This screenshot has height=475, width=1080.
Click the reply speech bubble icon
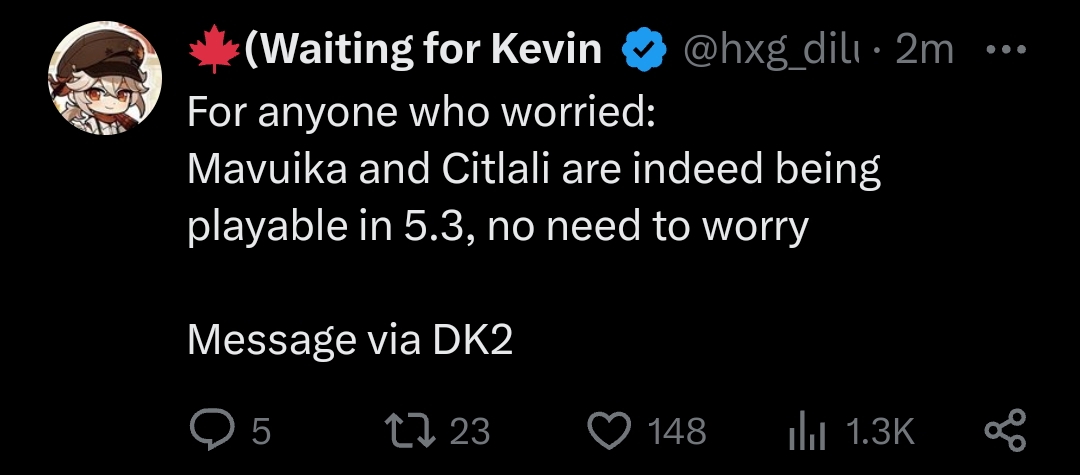point(210,431)
